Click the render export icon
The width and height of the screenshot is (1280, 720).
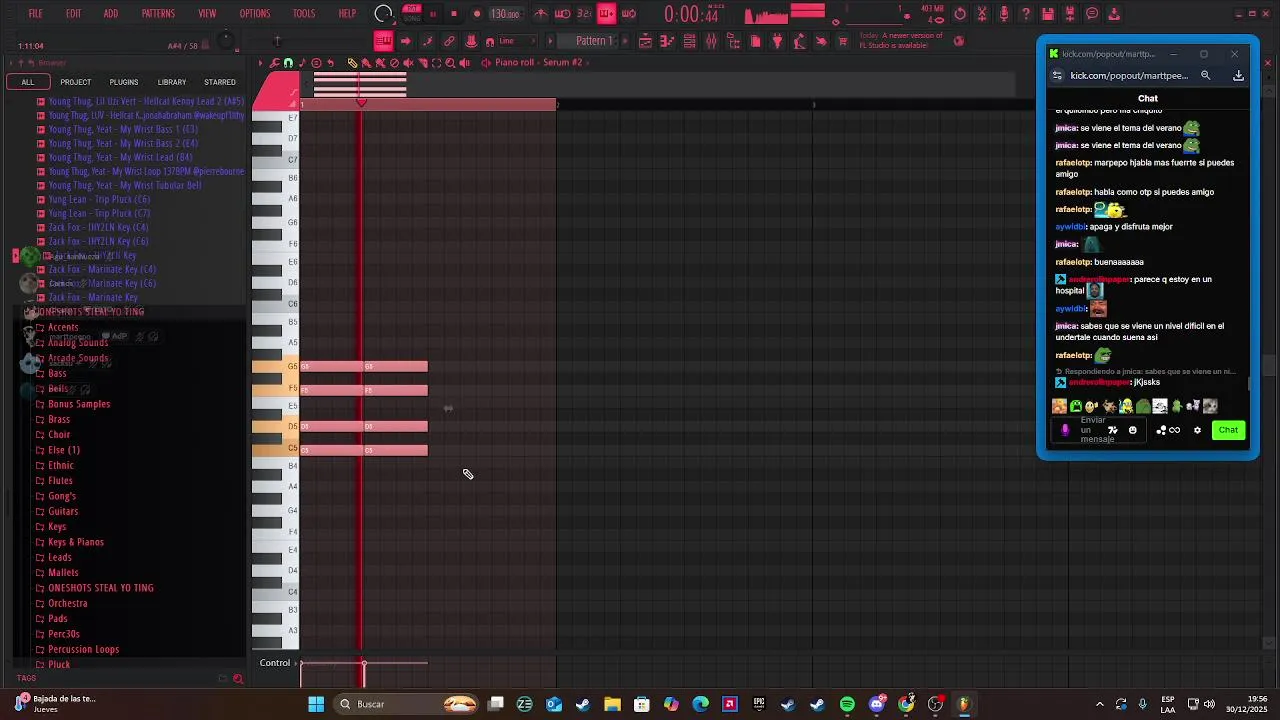1070,14
